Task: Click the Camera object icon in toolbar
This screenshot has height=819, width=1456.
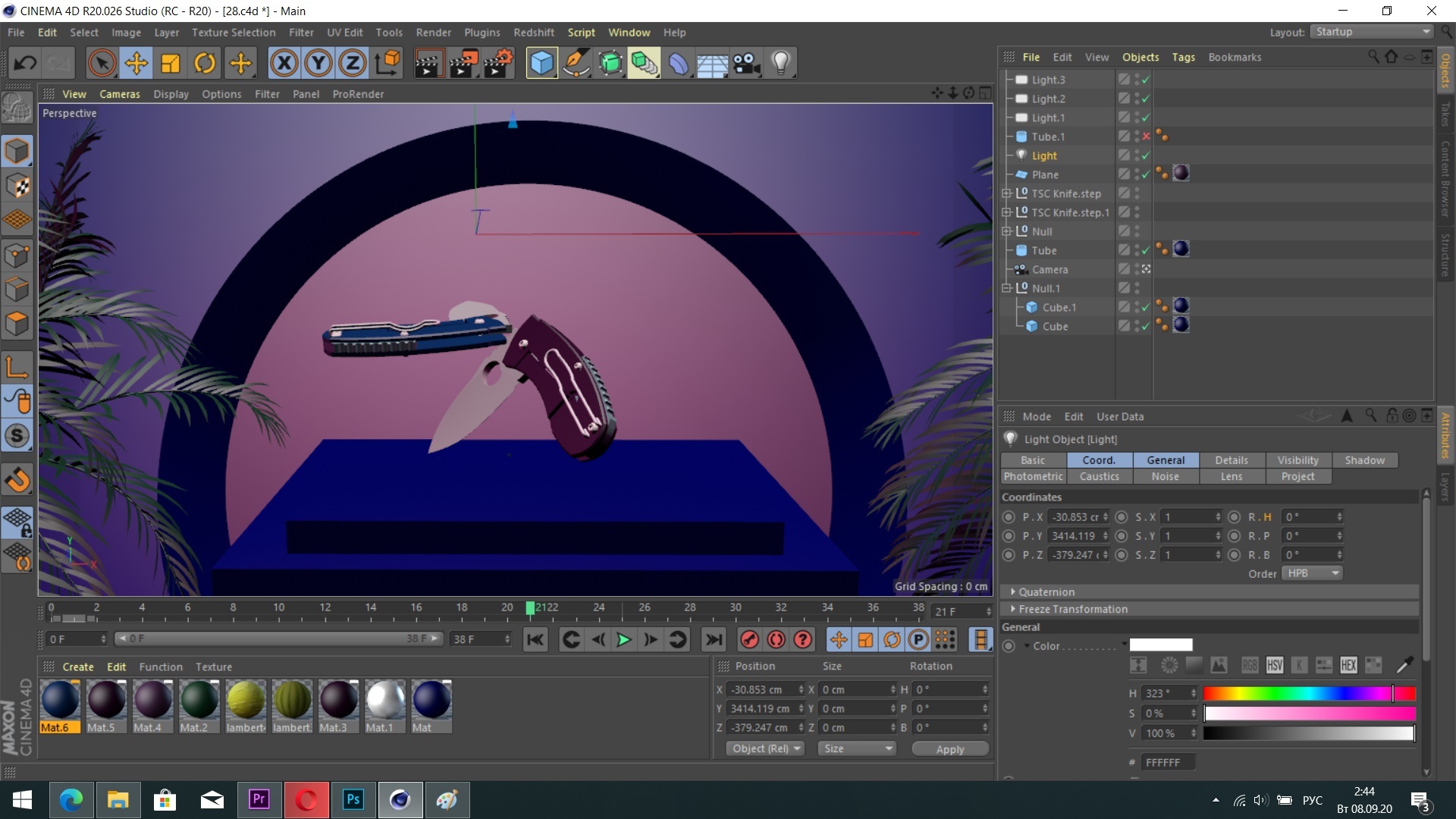Action: (x=747, y=64)
